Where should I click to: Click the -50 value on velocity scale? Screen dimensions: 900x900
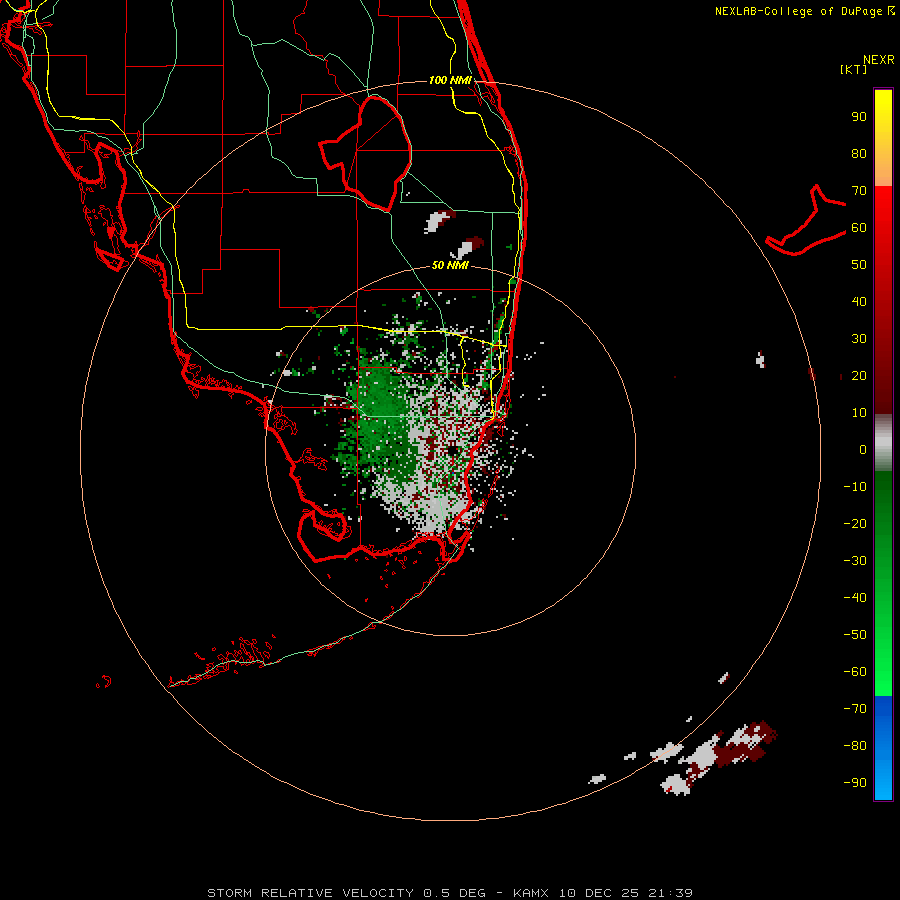(855, 634)
